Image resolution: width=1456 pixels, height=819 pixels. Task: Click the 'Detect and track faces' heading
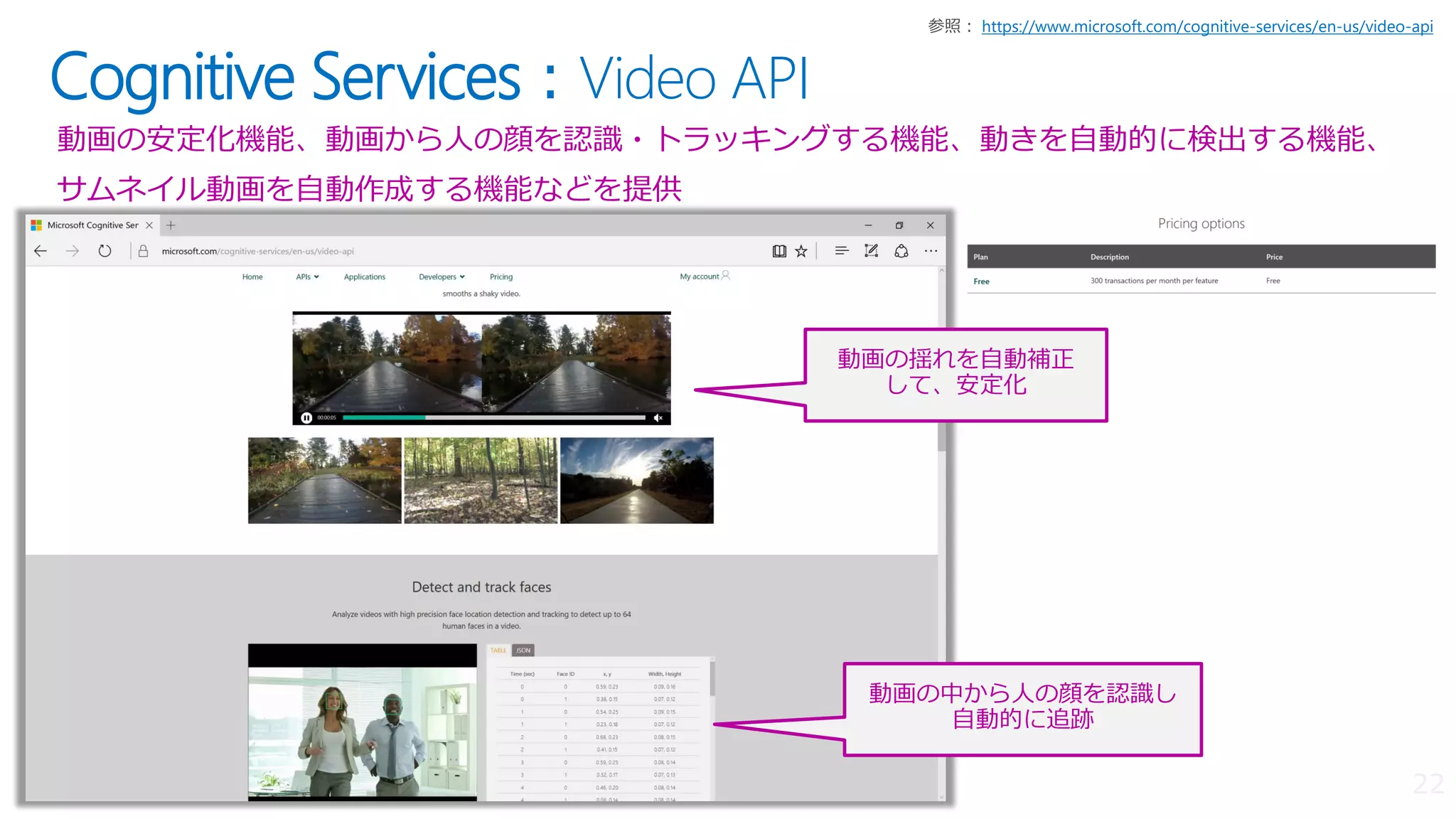pyautogui.click(x=481, y=587)
